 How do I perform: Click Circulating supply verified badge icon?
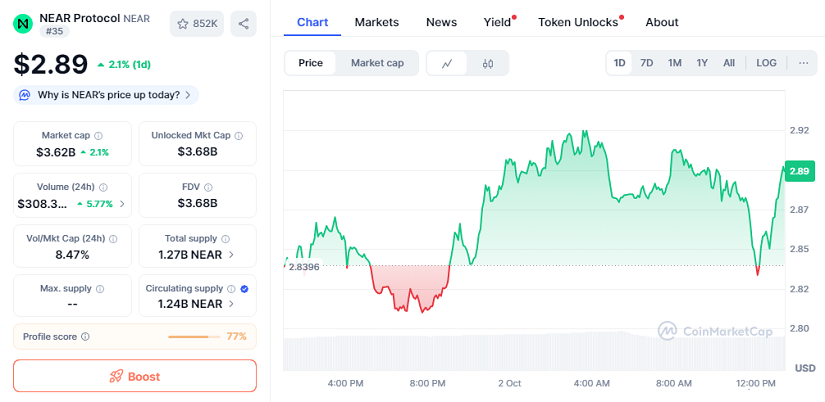pyautogui.click(x=245, y=289)
